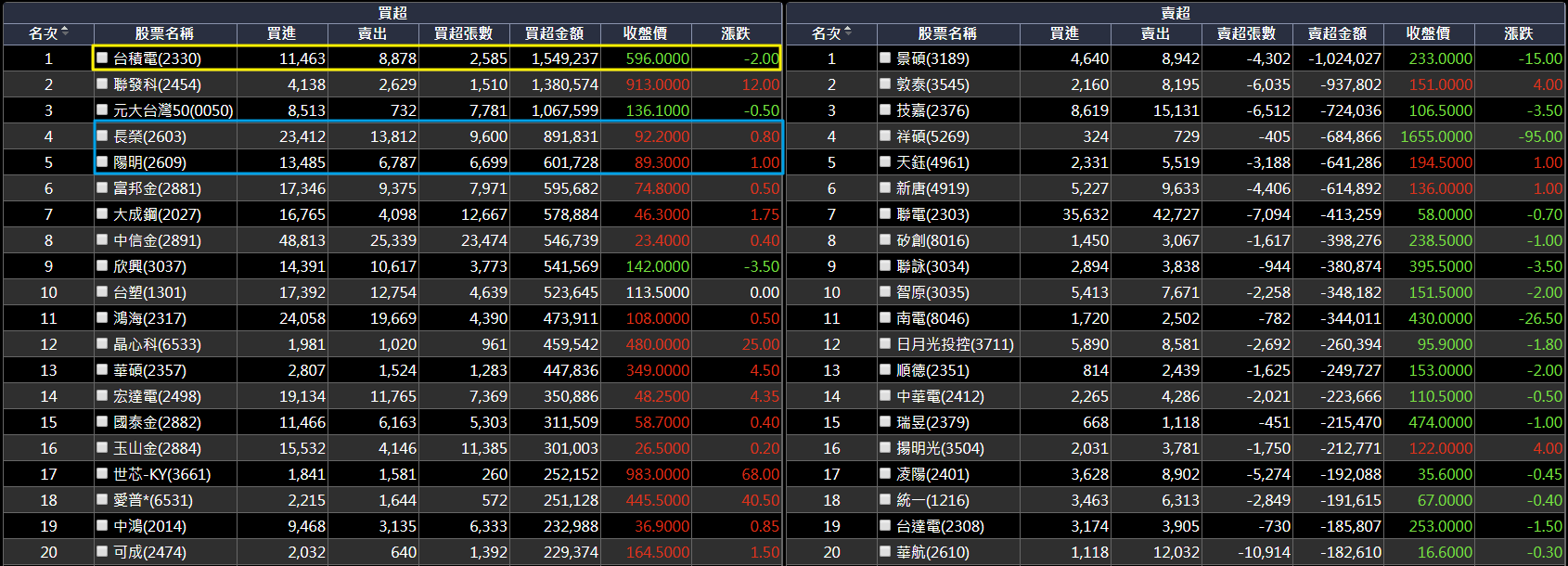This screenshot has height=566, width=1568.
Task: Tick the checkbox for 聯電(2303)
Action: pos(885,213)
